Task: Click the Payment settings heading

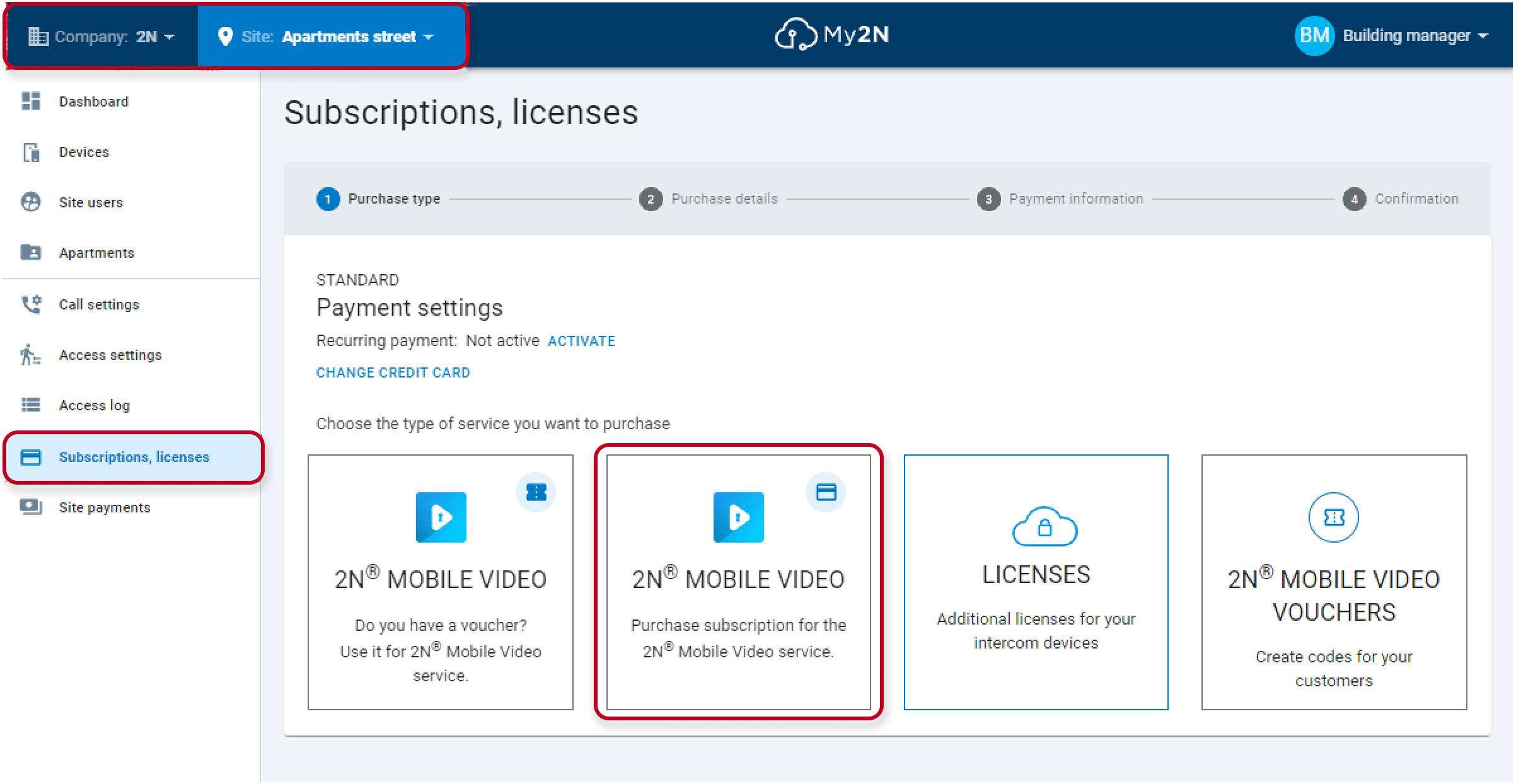Action: 410,308
